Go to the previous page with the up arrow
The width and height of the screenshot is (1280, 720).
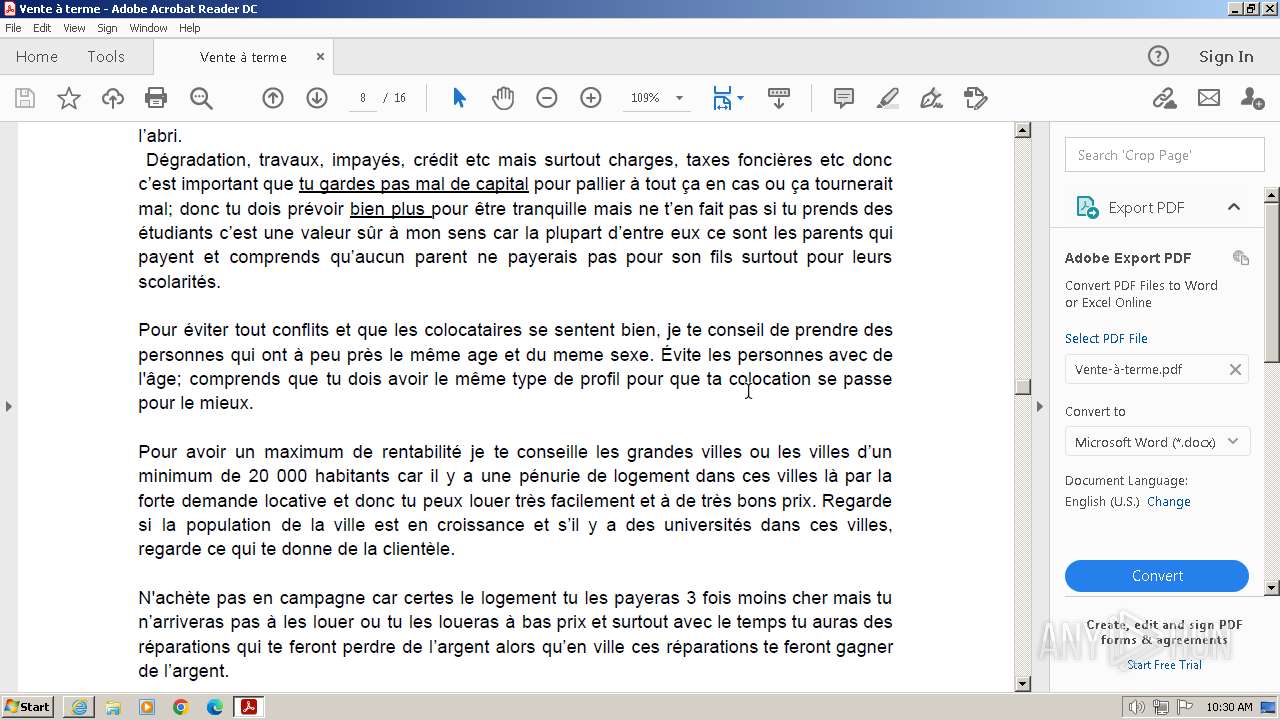(273, 98)
